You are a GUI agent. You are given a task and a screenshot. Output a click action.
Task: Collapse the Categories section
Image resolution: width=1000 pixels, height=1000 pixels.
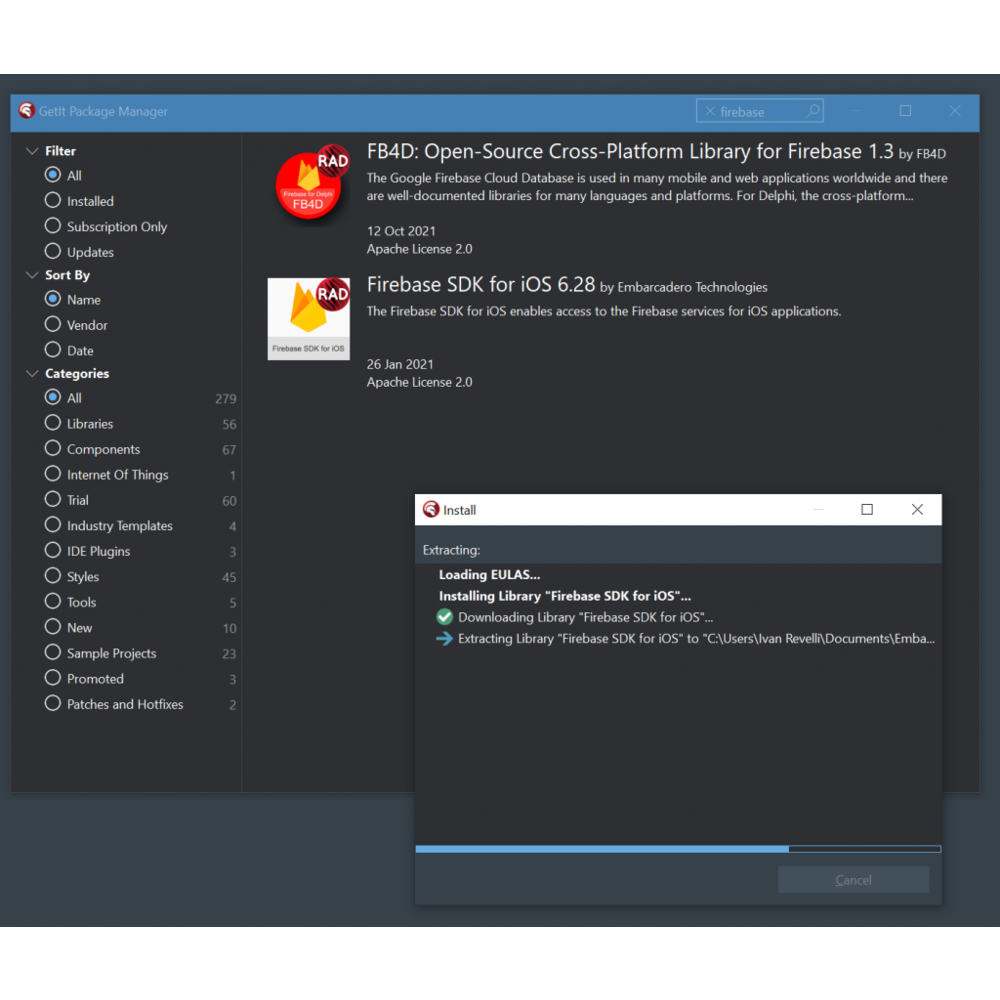pos(32,374)
